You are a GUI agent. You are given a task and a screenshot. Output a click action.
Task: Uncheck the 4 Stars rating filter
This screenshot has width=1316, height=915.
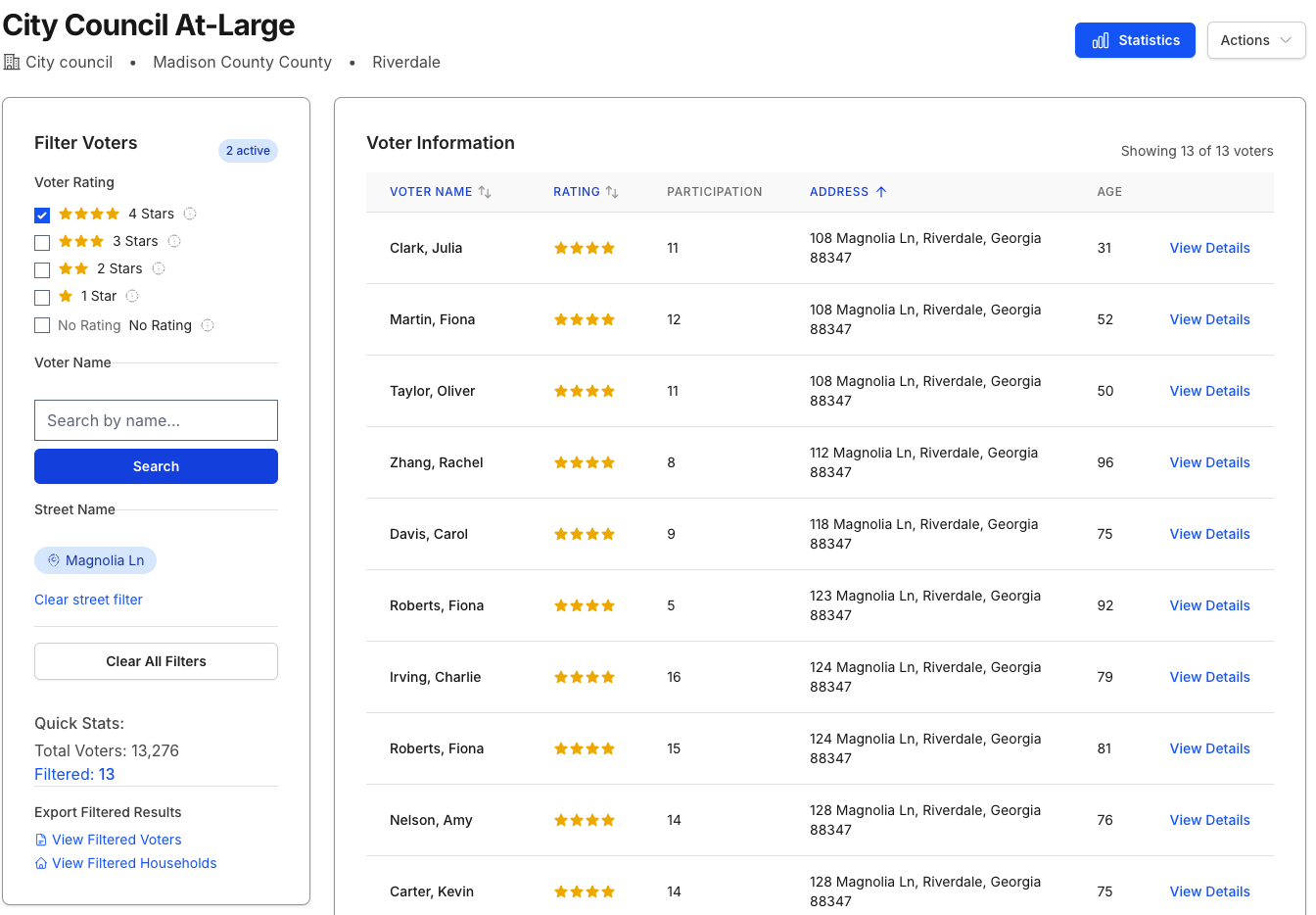[x=42, y=215]
